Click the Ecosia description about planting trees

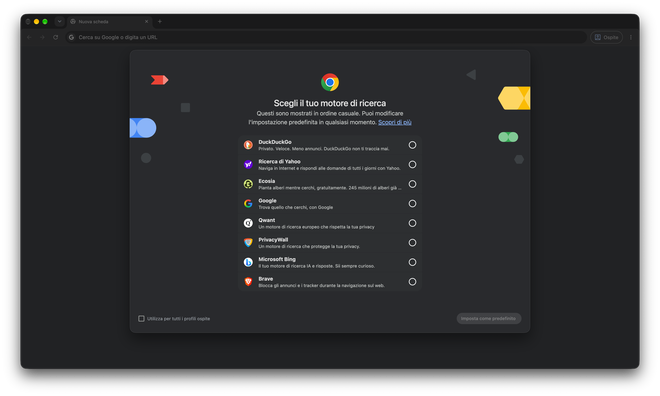coord(330,188)
